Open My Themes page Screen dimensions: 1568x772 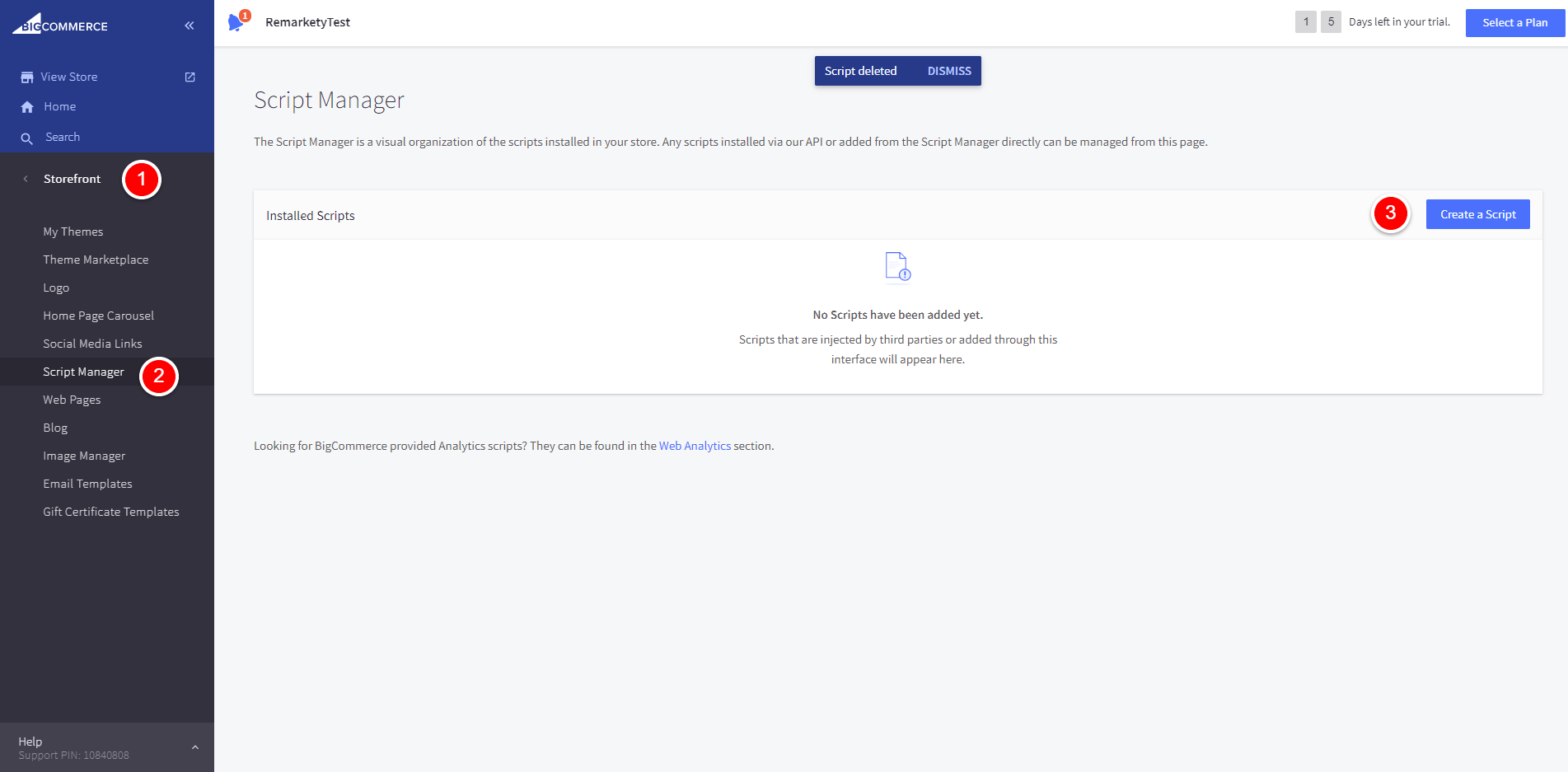point(73,232)
